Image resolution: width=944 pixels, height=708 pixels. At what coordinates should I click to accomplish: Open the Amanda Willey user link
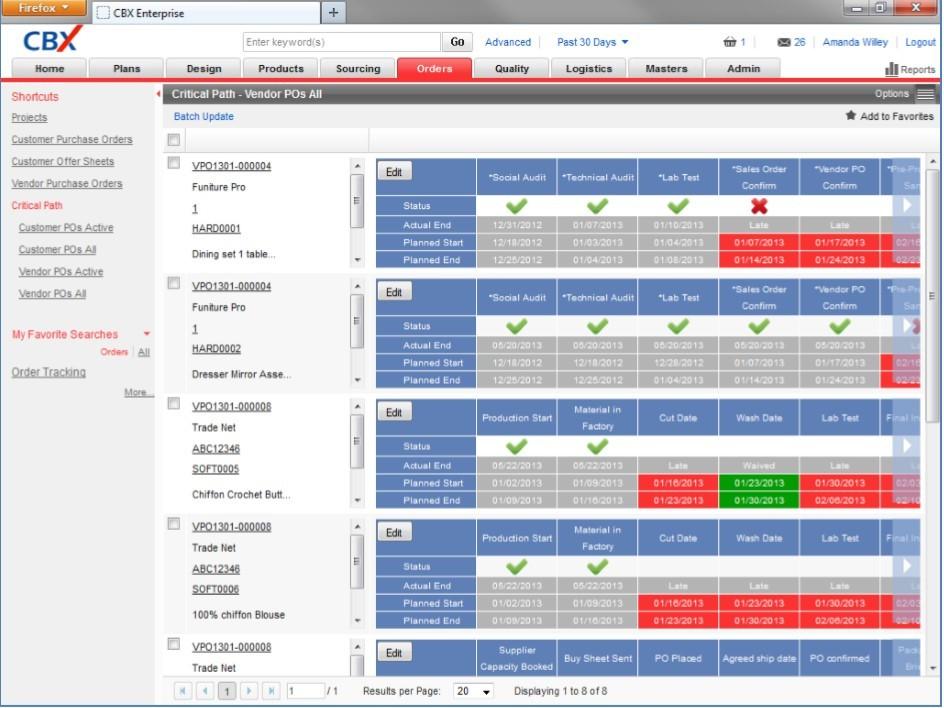[855, 42]
